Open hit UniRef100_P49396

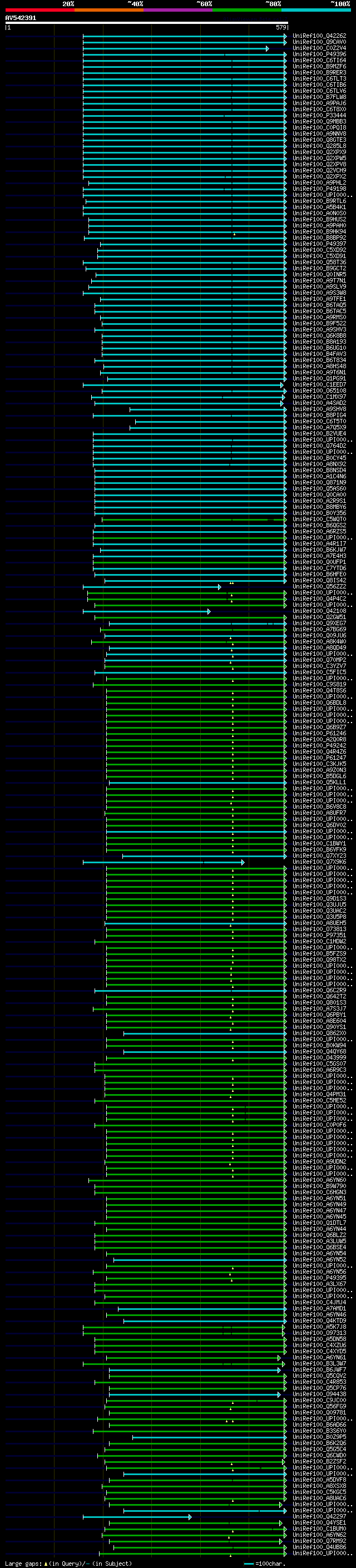[x=319, y=54]
